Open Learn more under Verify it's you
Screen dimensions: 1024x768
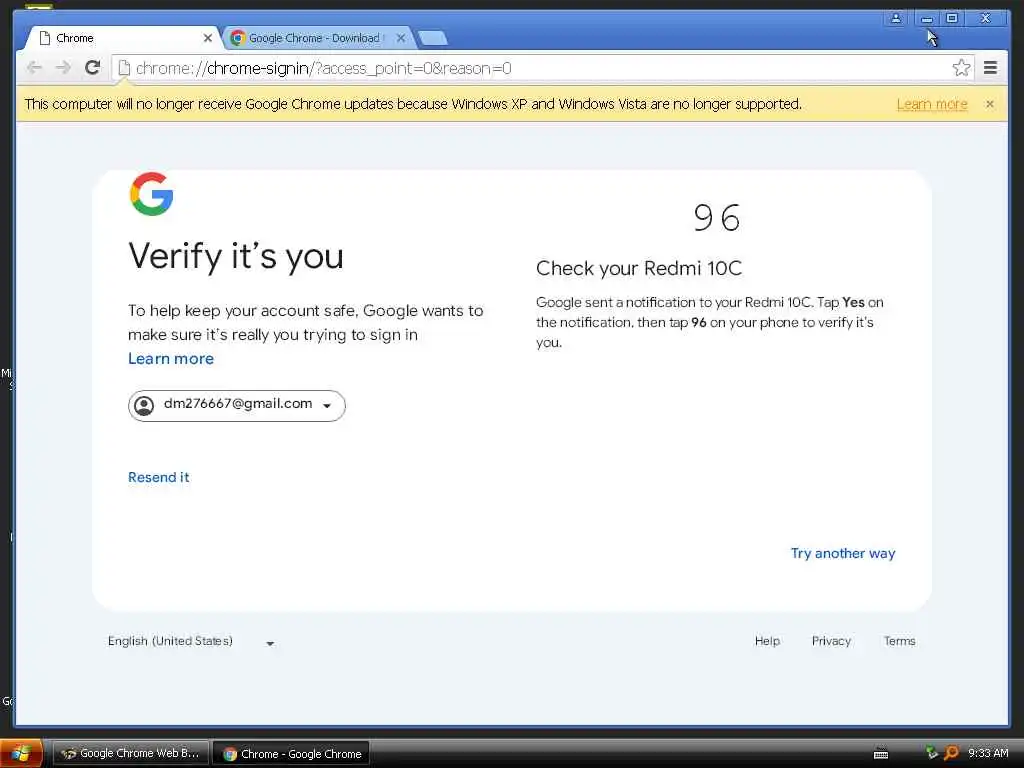click(171, 359)
